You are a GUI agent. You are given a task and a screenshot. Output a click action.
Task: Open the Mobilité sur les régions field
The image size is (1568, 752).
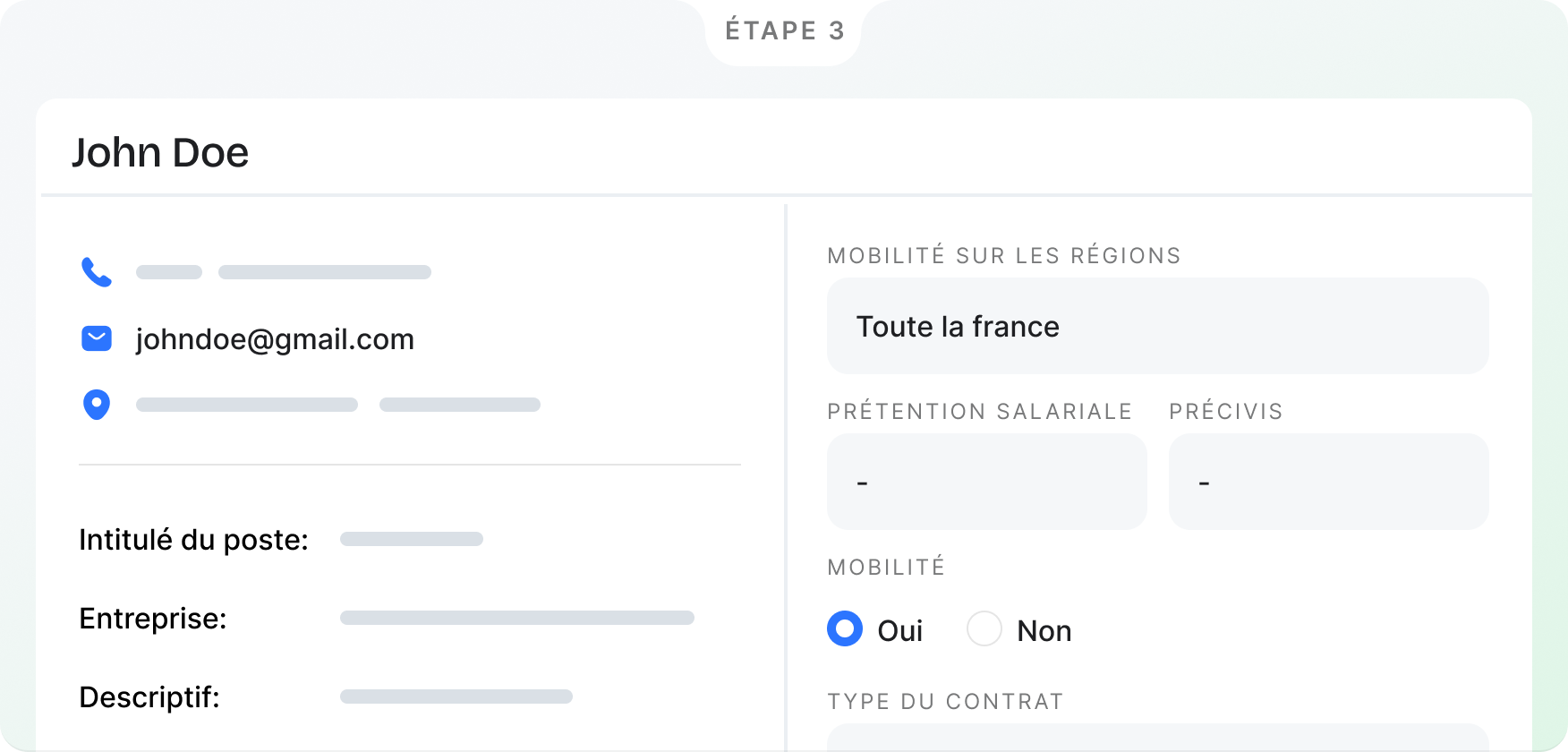[1158, 326]
